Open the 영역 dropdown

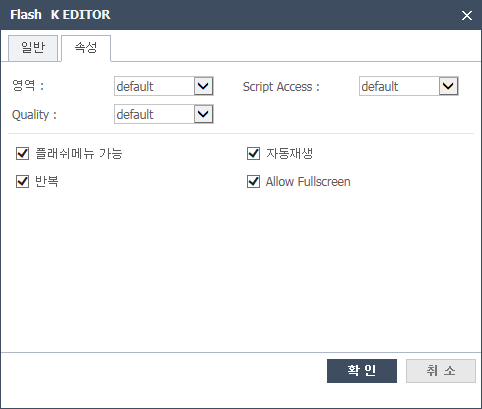164,86
